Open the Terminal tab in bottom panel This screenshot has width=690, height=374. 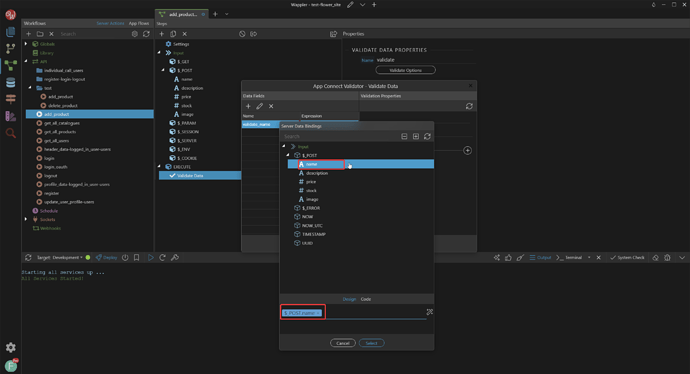[x=569, y=257]
